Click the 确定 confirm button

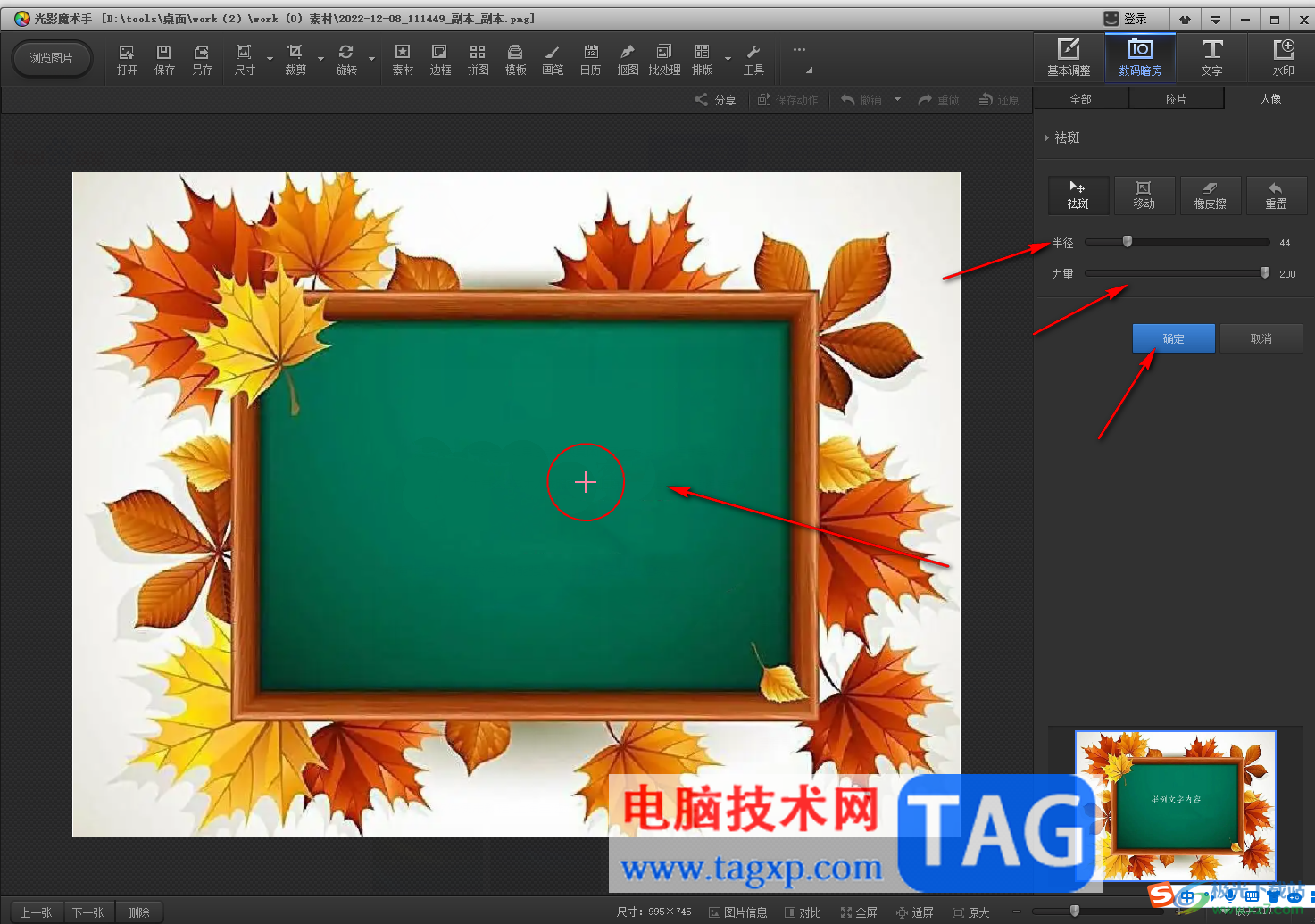1173,338
